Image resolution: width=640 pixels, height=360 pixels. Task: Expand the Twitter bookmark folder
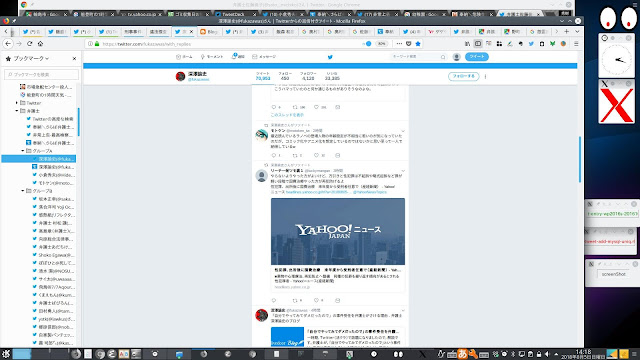(x=17, y=103)
